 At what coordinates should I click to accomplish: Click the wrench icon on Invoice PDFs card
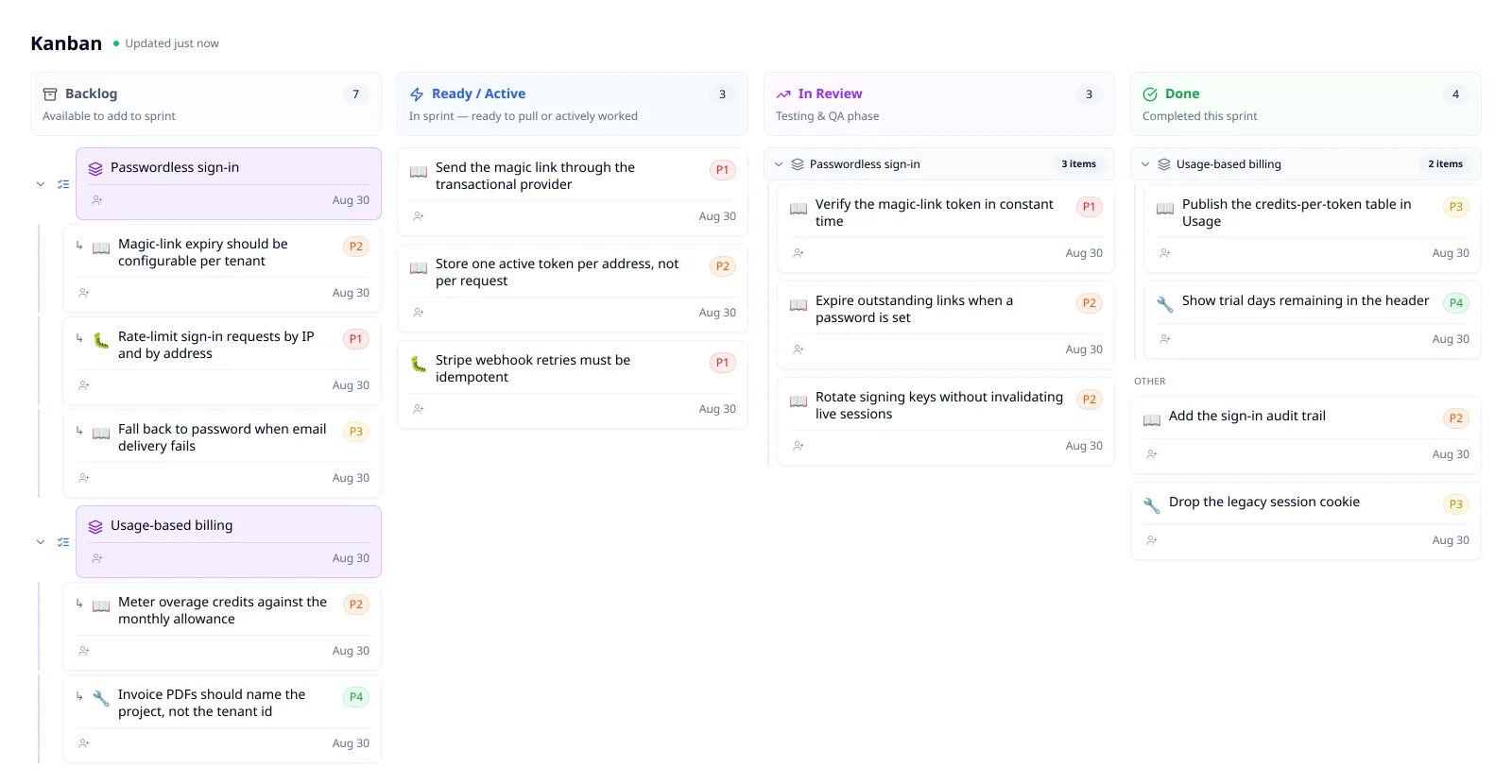101,698
